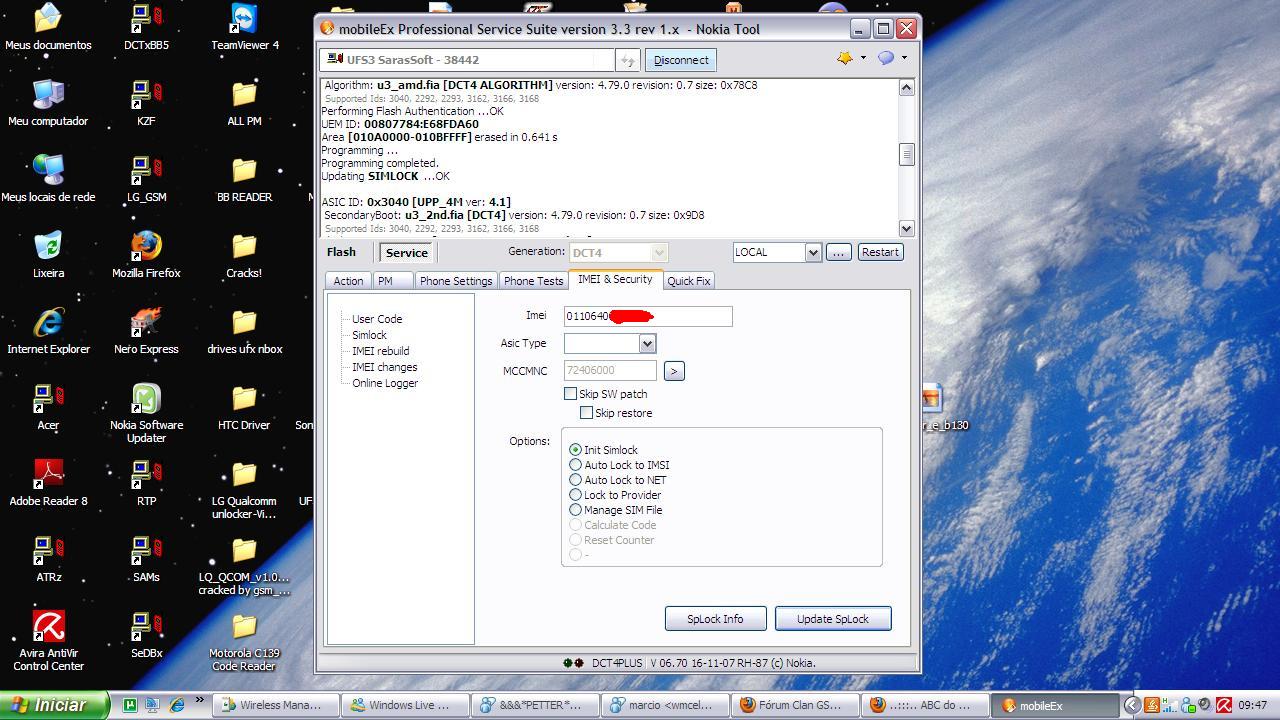Open Meus documentos desktop icon
1280x720 pixels.
(48, 27)
